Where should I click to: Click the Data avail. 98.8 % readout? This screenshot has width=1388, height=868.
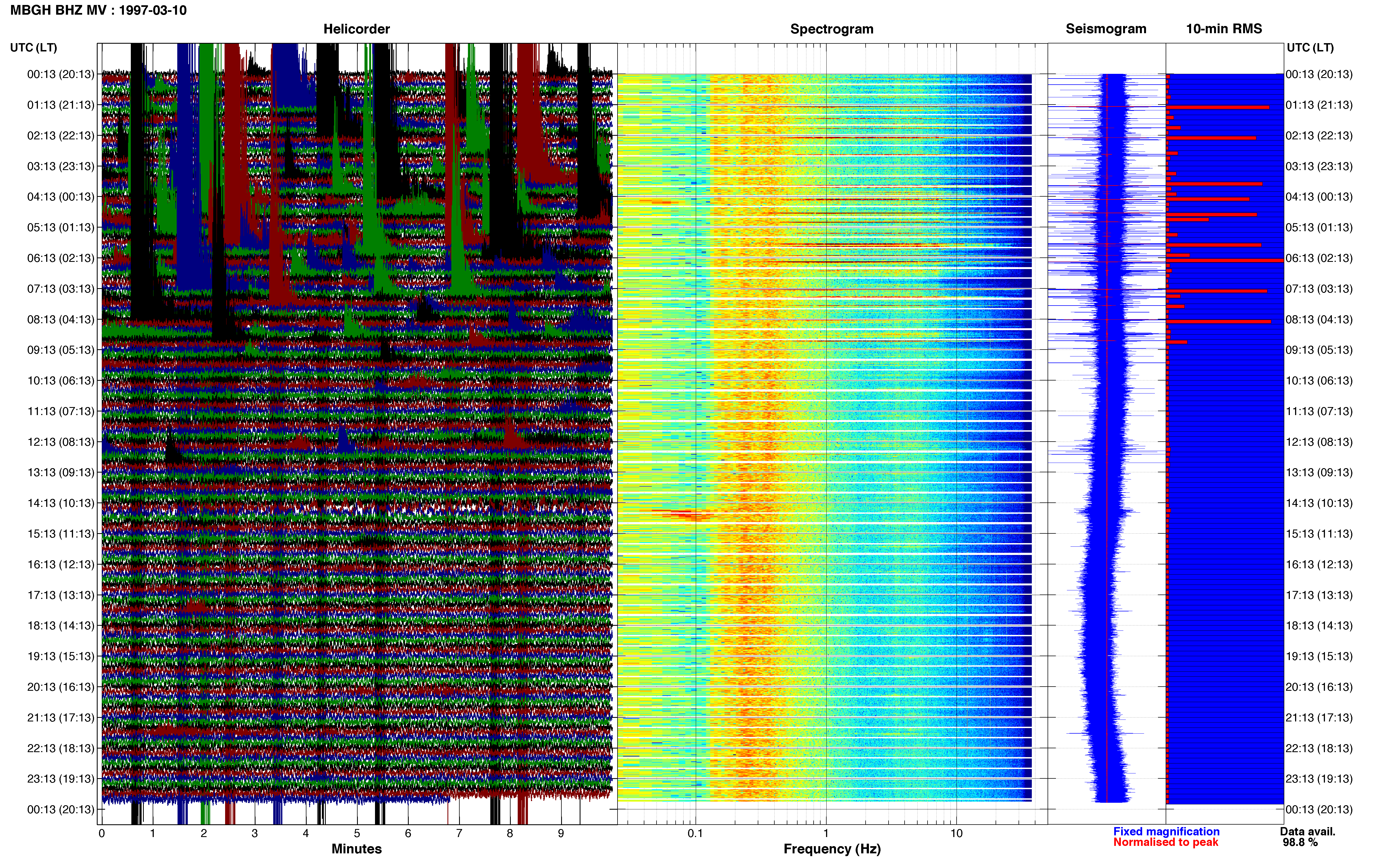1308,837
